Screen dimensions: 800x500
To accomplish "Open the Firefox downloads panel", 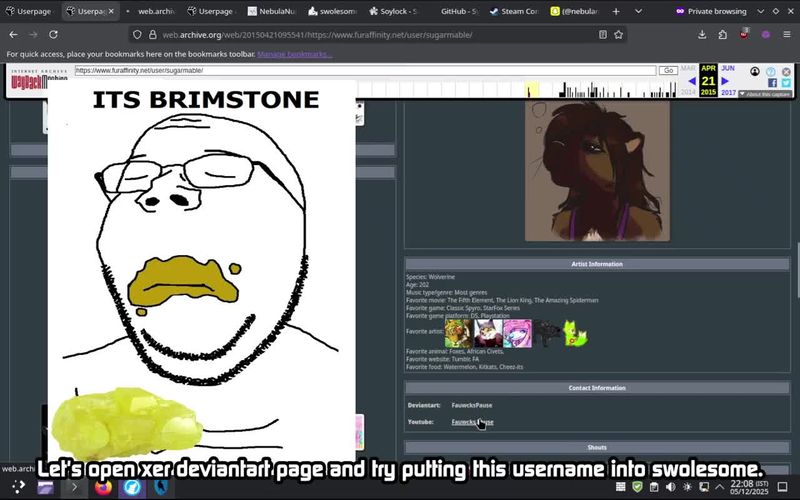I will 702,34.
